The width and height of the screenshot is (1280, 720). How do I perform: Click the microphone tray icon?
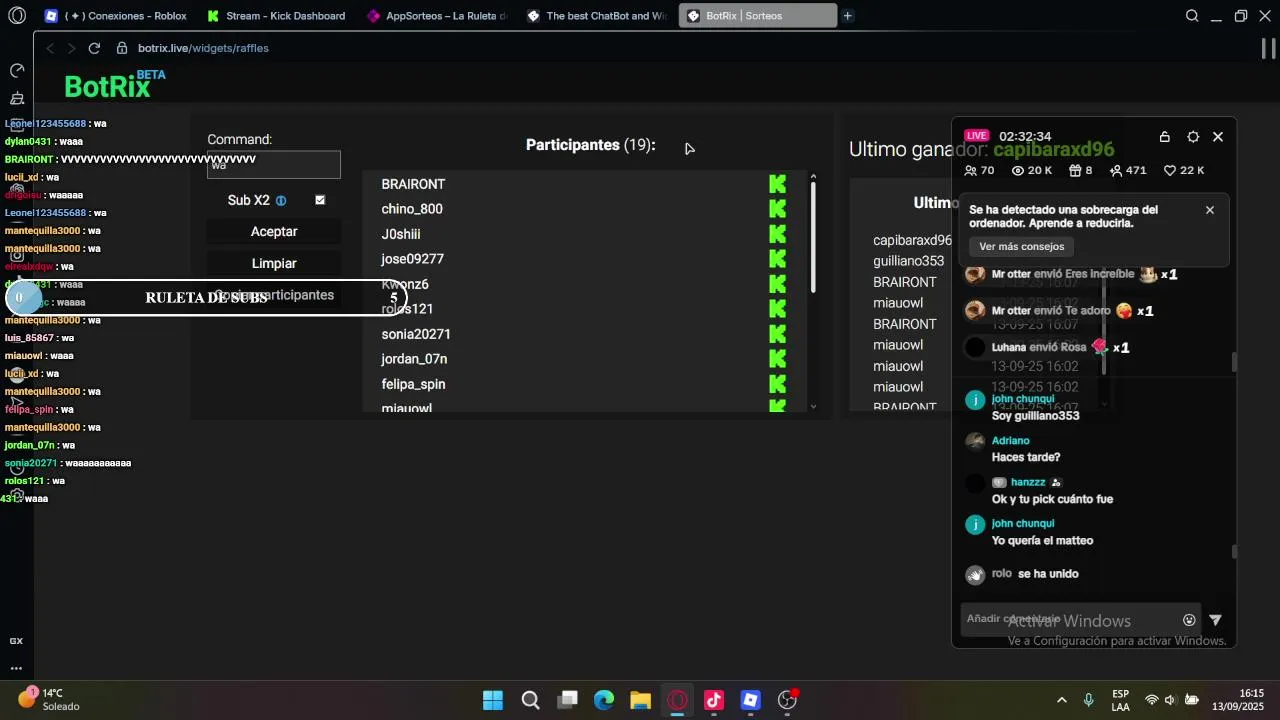click(1089, 700)
